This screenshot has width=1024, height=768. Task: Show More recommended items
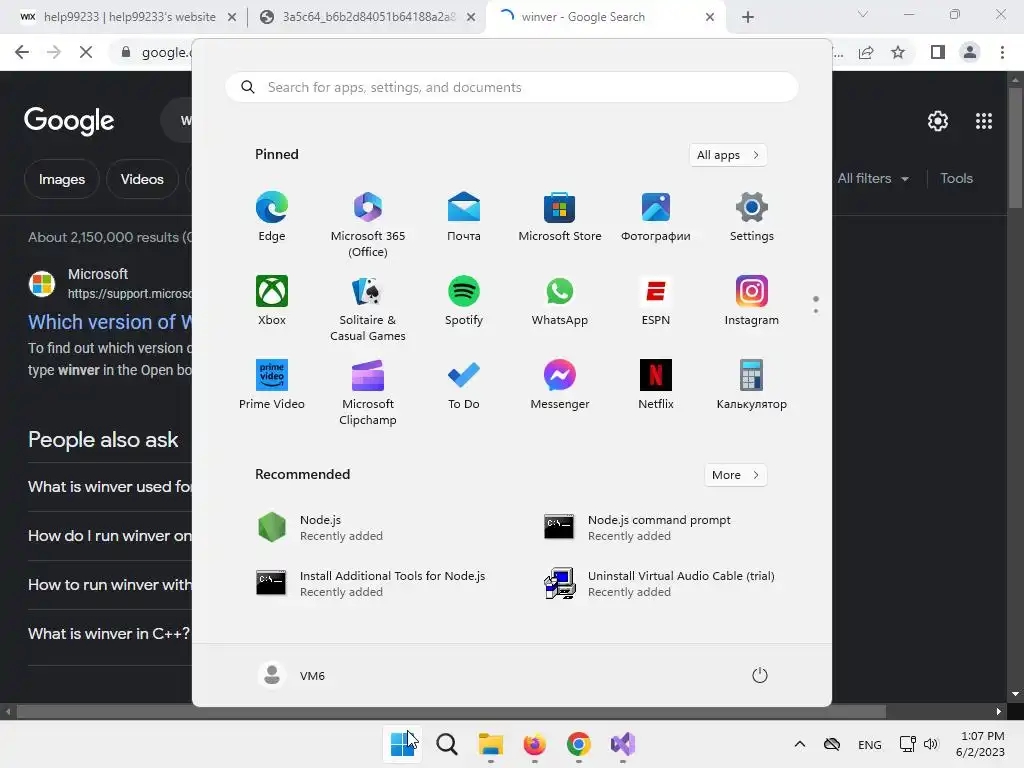(735, 475)
